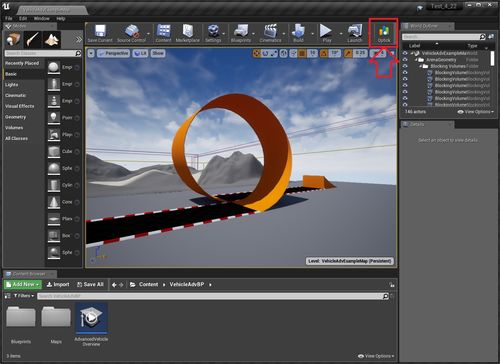Image resolution: width=500 pixels, height=364 pixels.
Task: Open the Window menu
Action: pos(42,18)
